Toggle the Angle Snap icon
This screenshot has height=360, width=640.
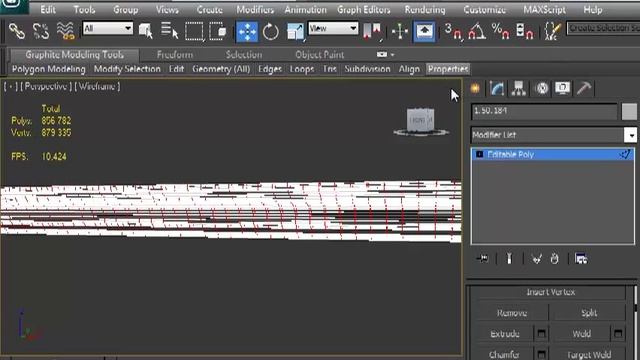tap(477, 31)
